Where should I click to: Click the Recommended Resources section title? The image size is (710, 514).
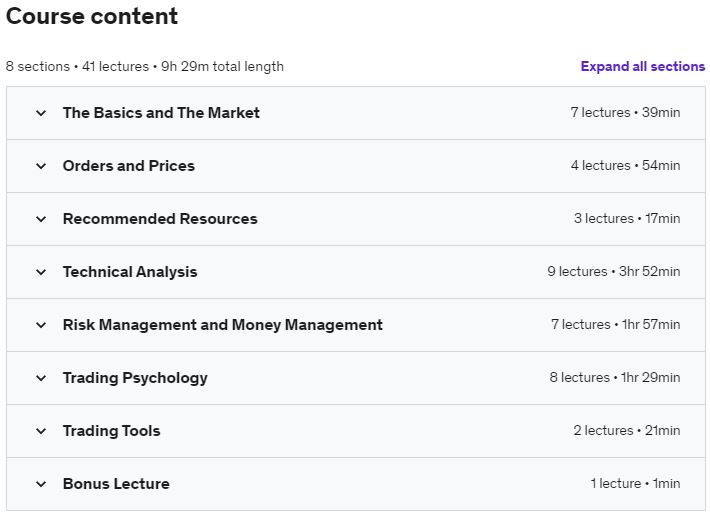(x=160, y=219)
